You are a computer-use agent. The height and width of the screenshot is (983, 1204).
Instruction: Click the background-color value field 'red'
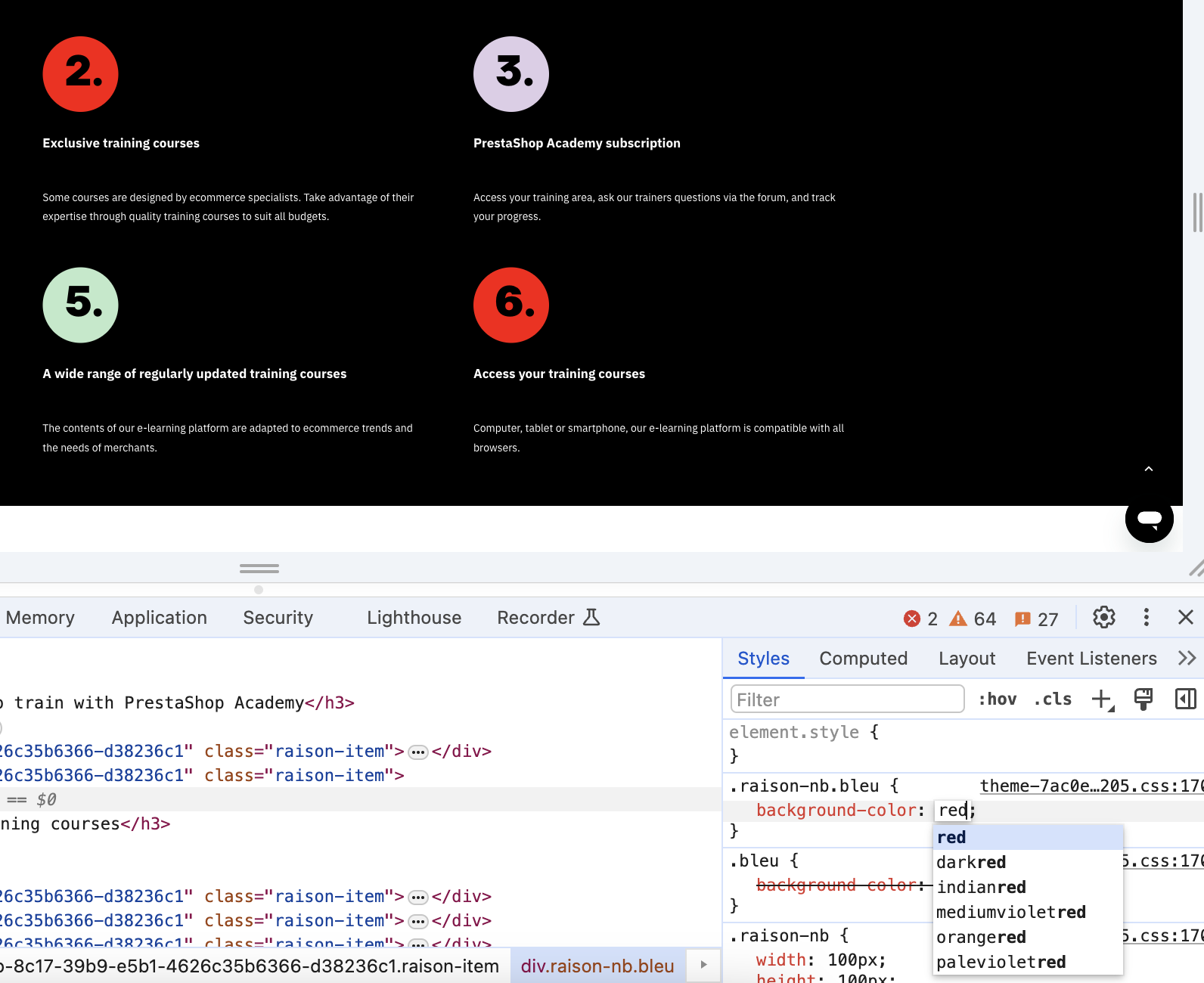pos(953,811)
